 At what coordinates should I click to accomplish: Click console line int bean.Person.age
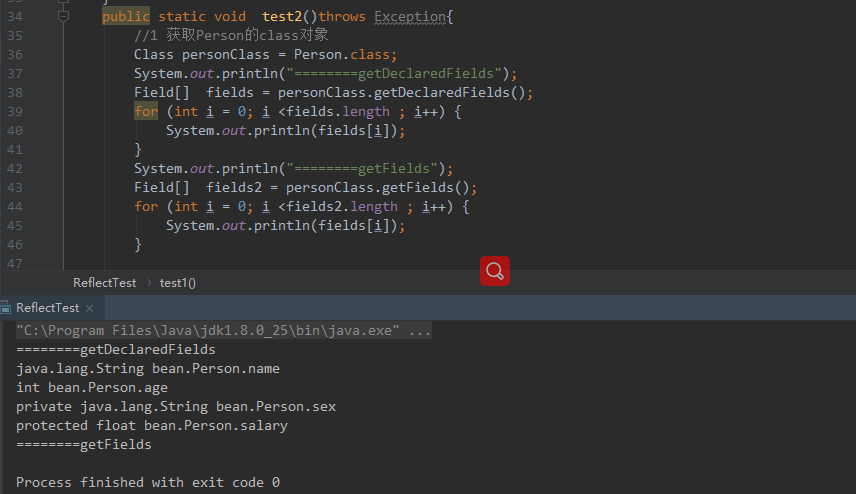click(x=92, y=388)
